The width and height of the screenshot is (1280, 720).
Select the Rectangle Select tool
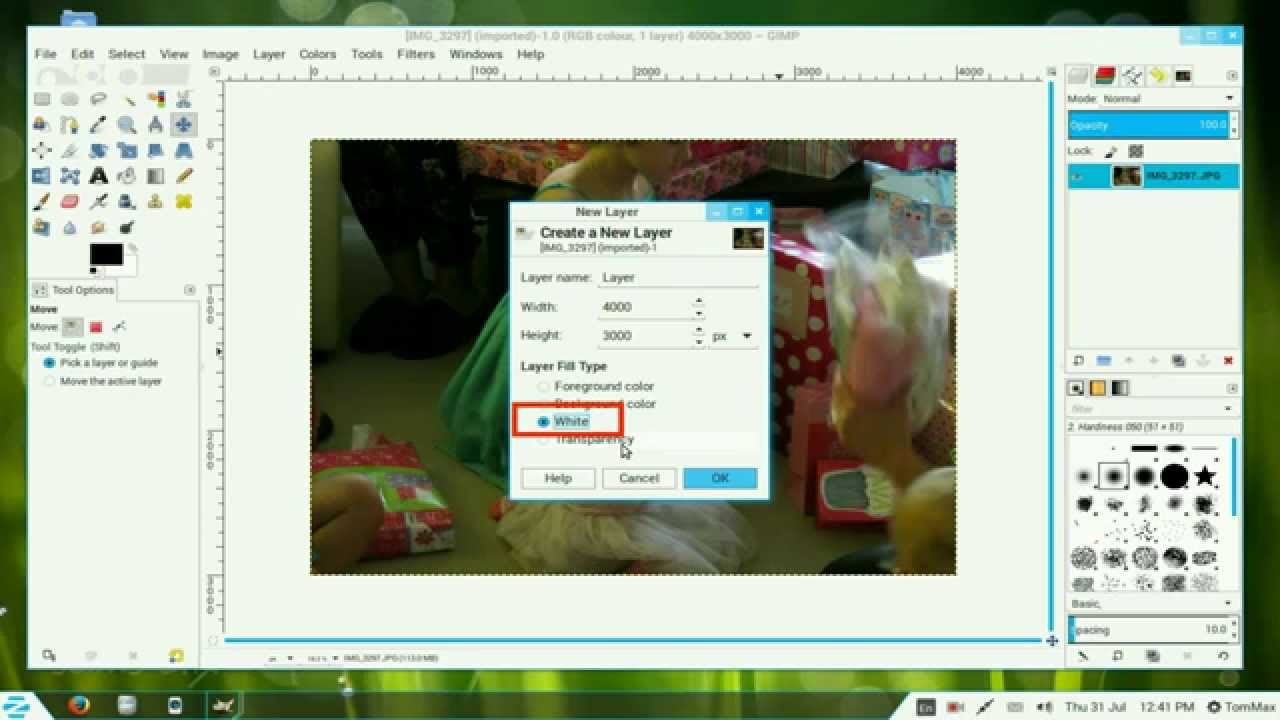(x=42, y=99)
